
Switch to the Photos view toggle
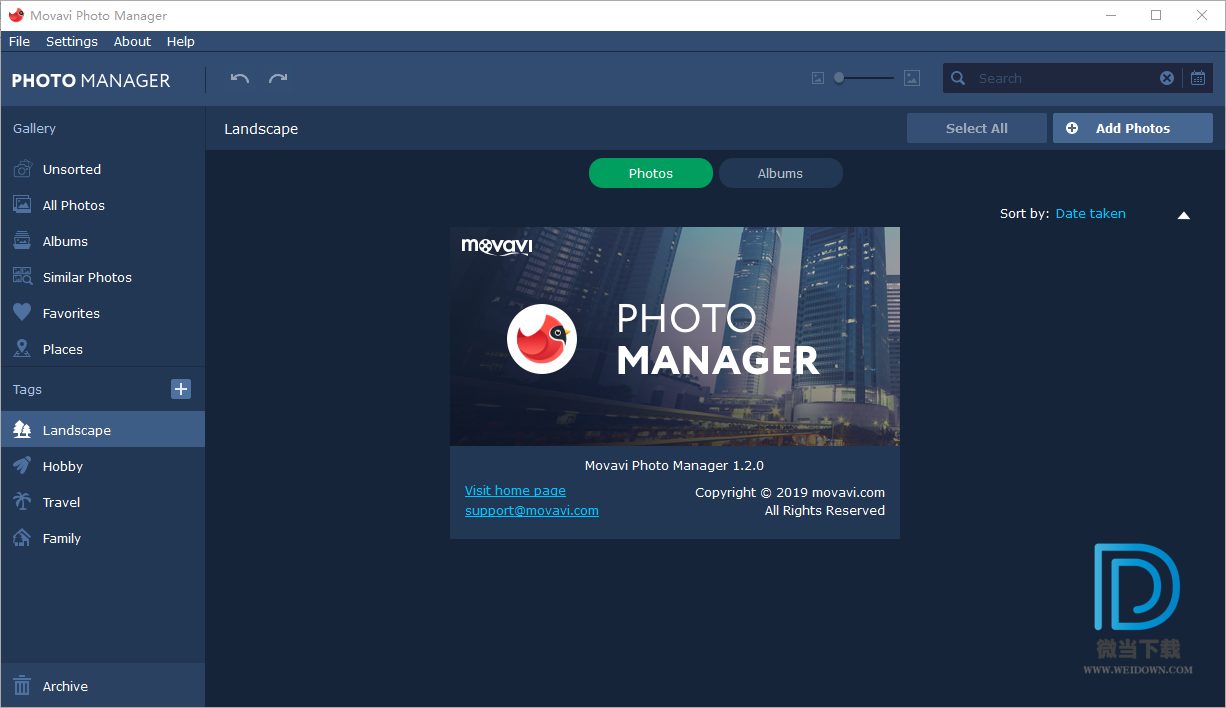650,173
